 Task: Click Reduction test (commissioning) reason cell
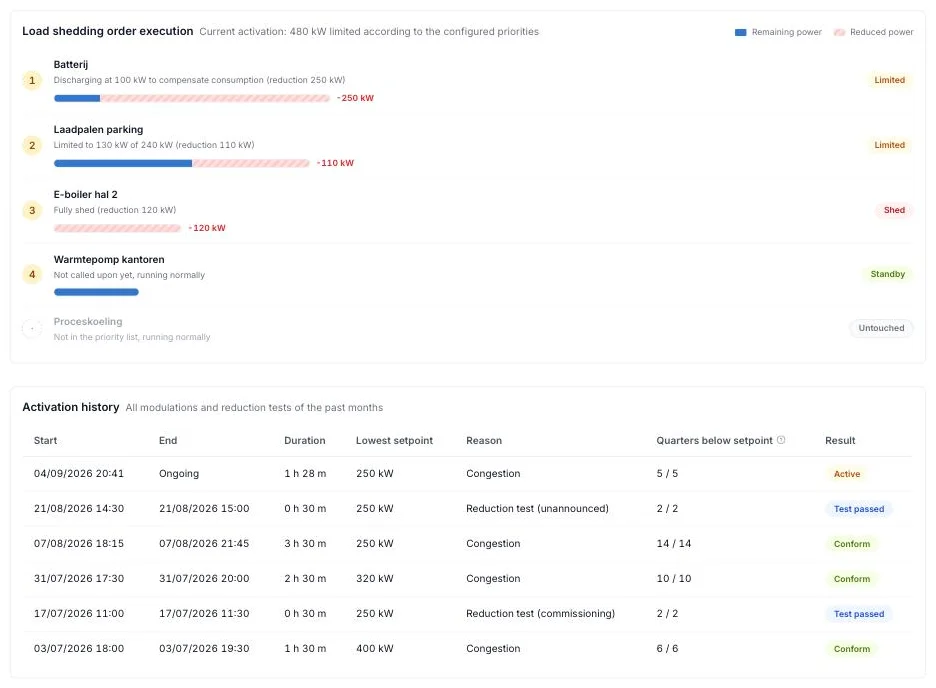coord(540,613)
